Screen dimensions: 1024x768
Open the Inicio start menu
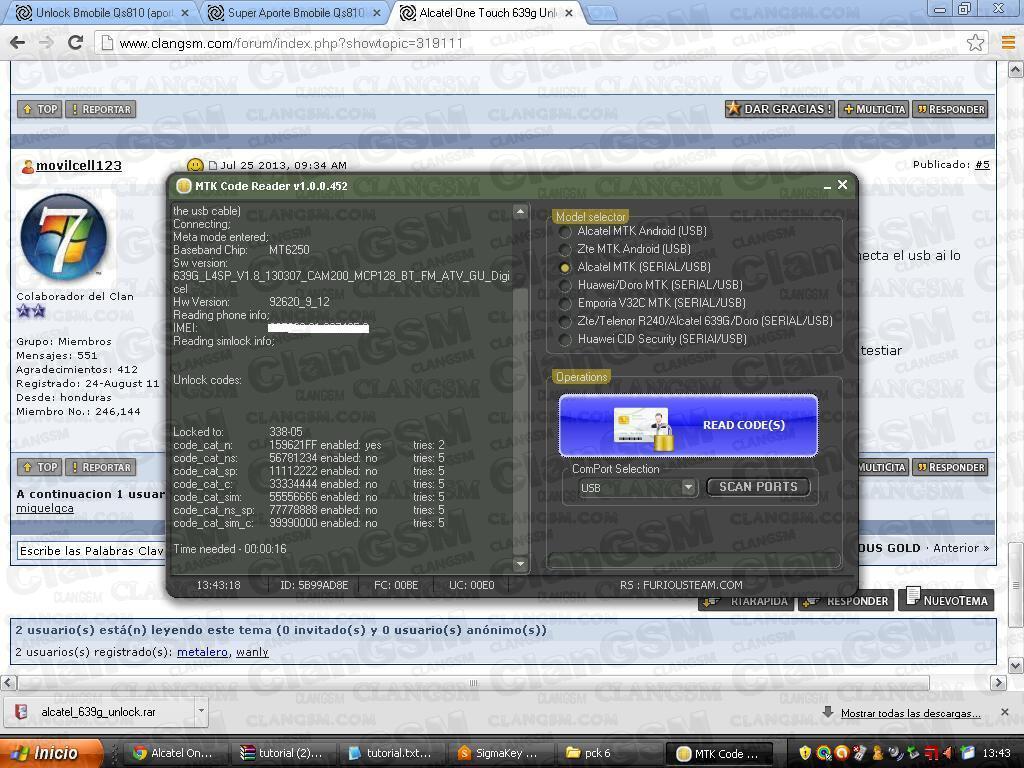point(51,753)
